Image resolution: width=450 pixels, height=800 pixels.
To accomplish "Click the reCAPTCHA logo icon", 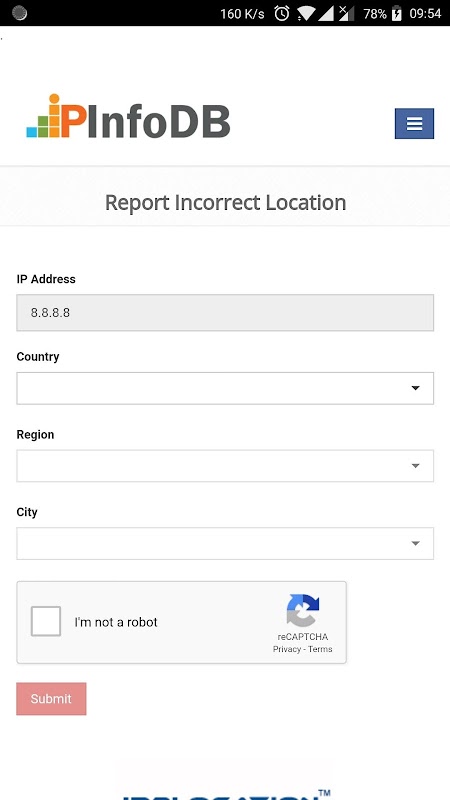I will (303, 610).
